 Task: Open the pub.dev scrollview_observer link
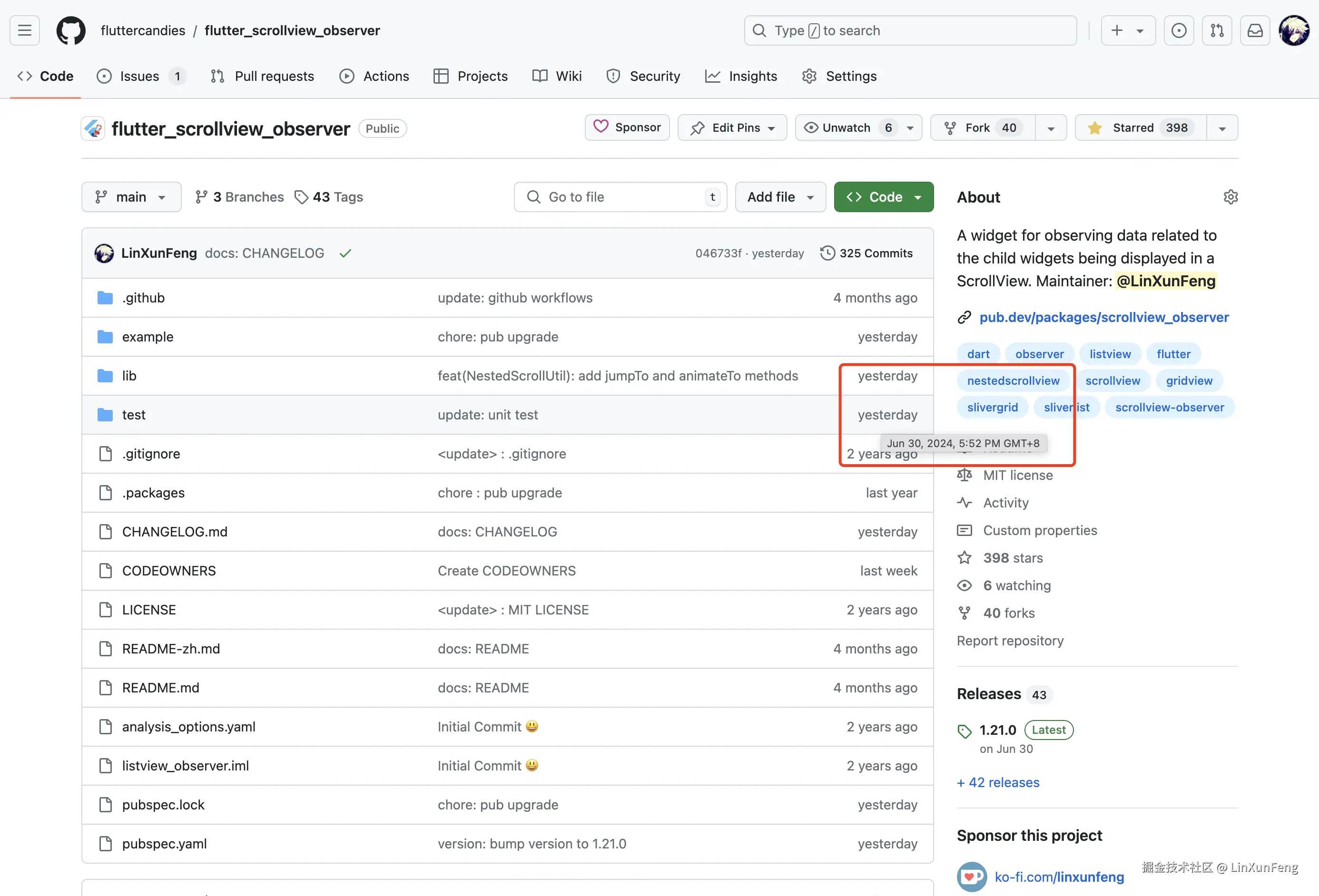pyautogui.click(x=1103, y=317)
